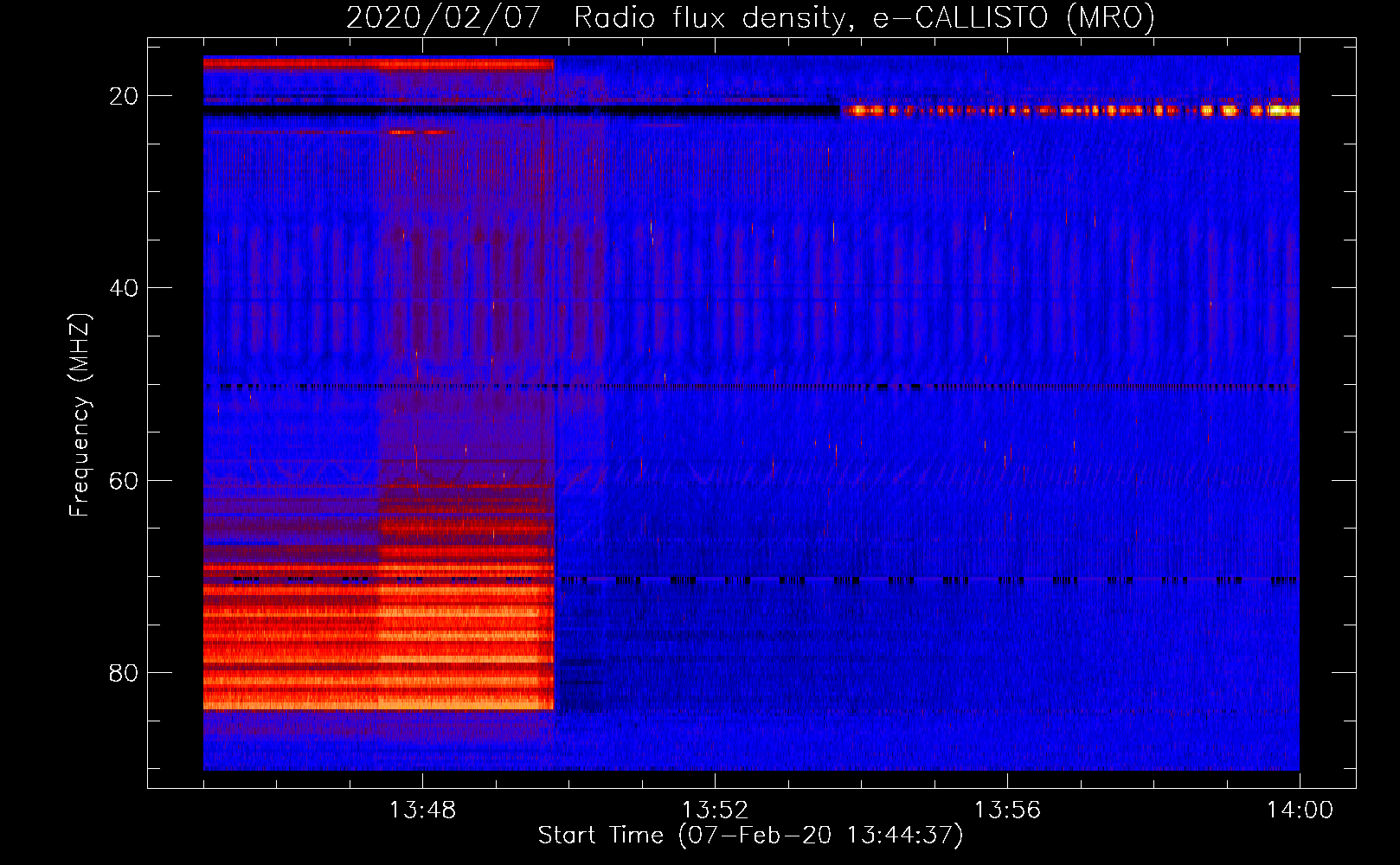Screen dimensions: 1400x865
Task: Click the plot title '2020/02/07 Radio flux density, e-CALLISTO (MRO)'
Action: (750, 18)
